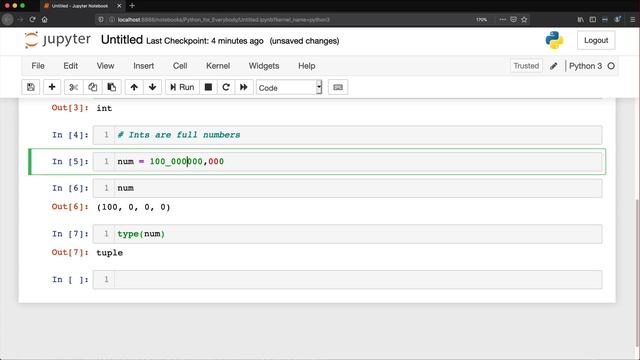Viewport: 640px width, 360px height.
Task: Open the Widgets menu
Action: (264, 66)
